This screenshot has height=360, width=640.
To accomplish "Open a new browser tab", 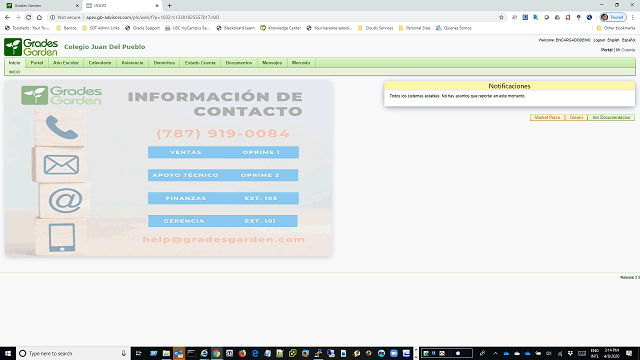I will (169, 6).
